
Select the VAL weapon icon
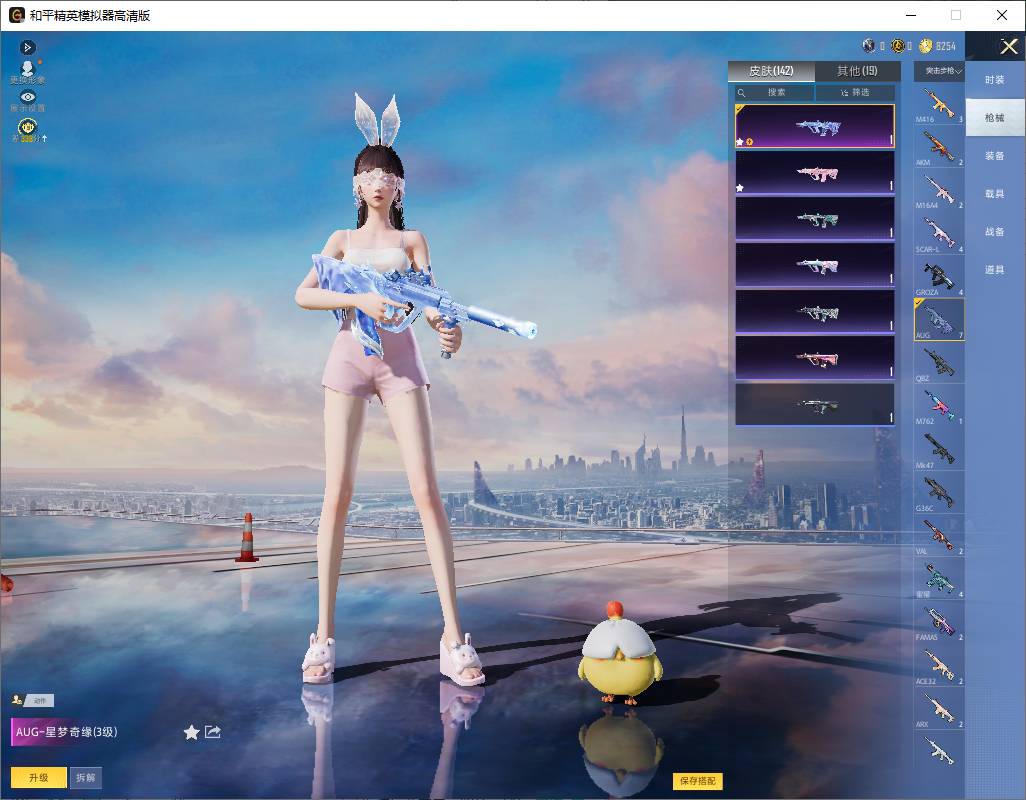tap(939, 536)
